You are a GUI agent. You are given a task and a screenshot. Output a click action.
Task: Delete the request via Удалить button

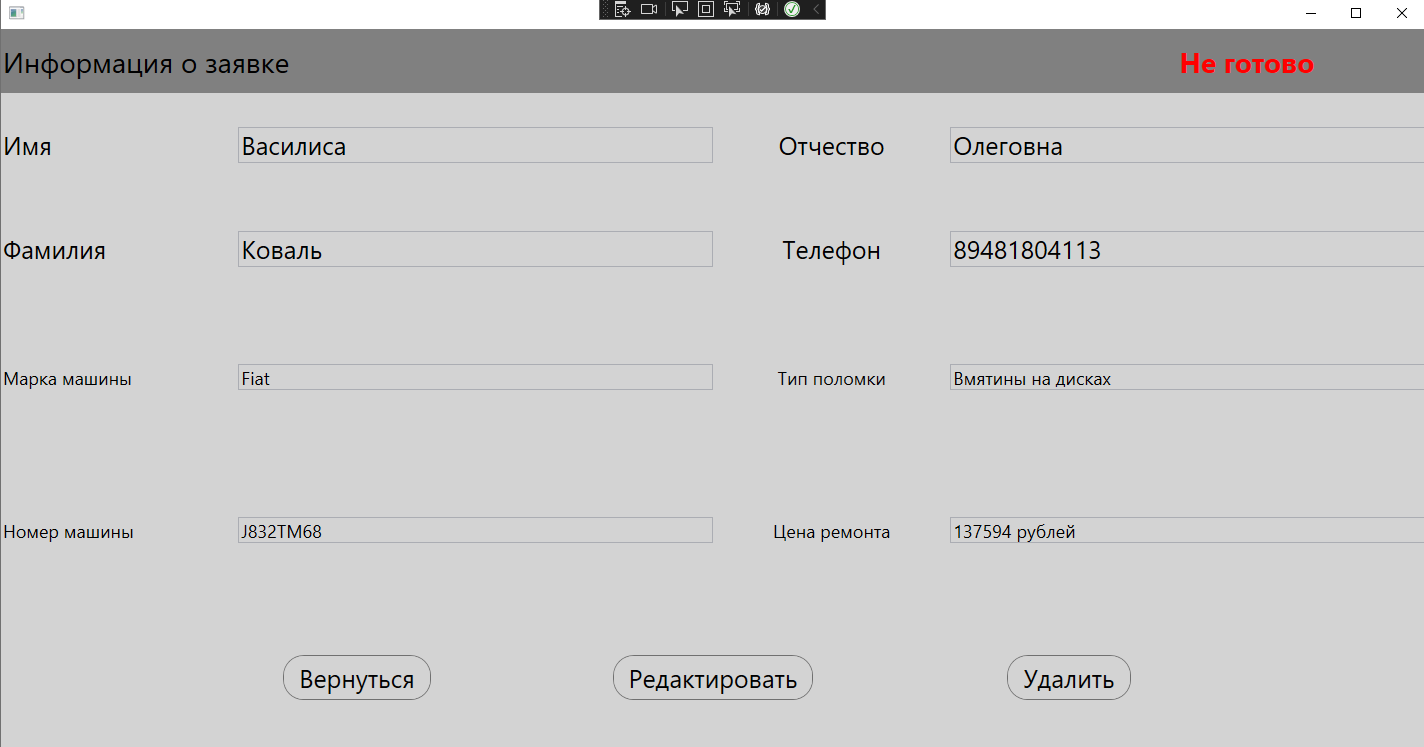pyautogui.click(x=1068, y=677)
